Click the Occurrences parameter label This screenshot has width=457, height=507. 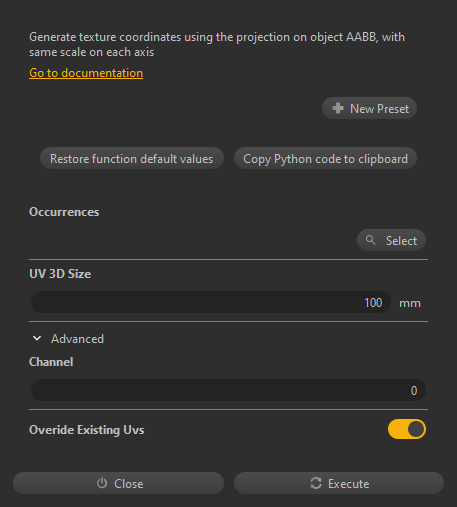coord(64,212)
